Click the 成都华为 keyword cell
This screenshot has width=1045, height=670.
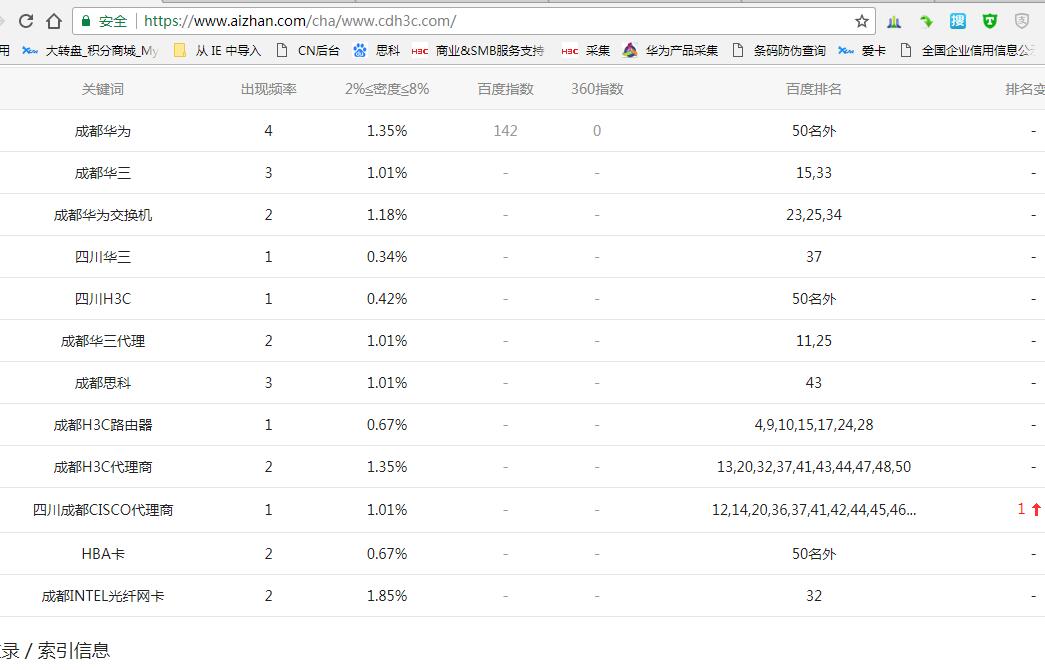pyautogui.click(x=102, y=131)
